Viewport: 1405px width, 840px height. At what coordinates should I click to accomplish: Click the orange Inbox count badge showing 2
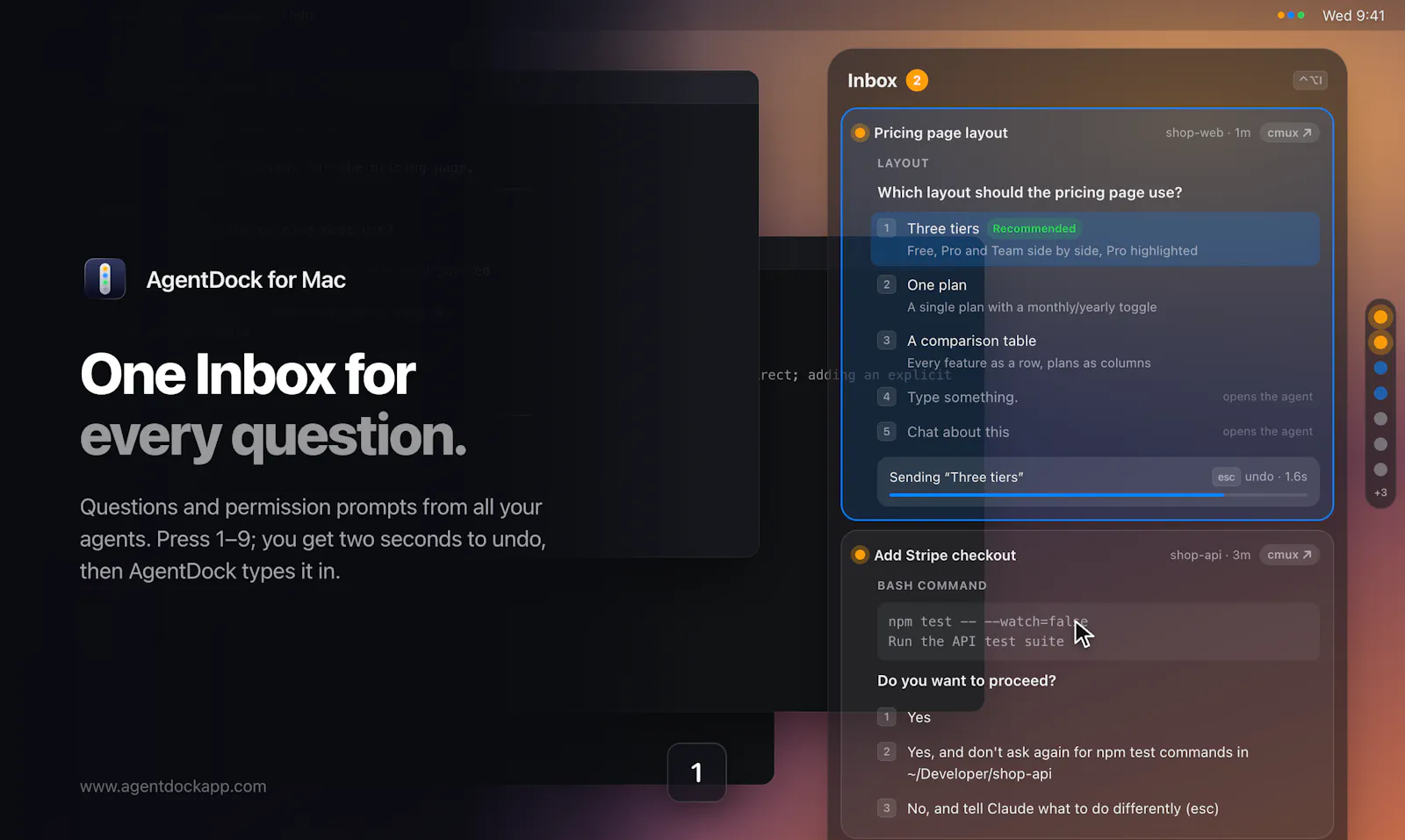pos(917,81)
